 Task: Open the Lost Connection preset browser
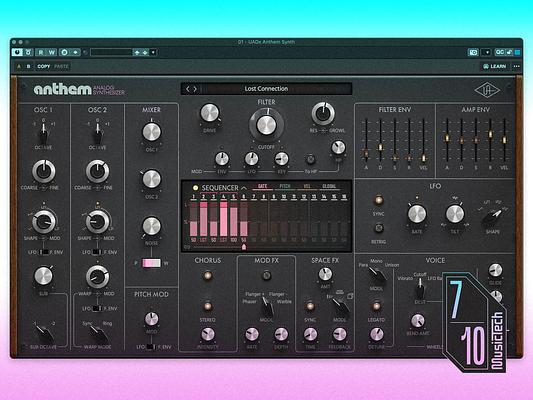pos(266,89)
